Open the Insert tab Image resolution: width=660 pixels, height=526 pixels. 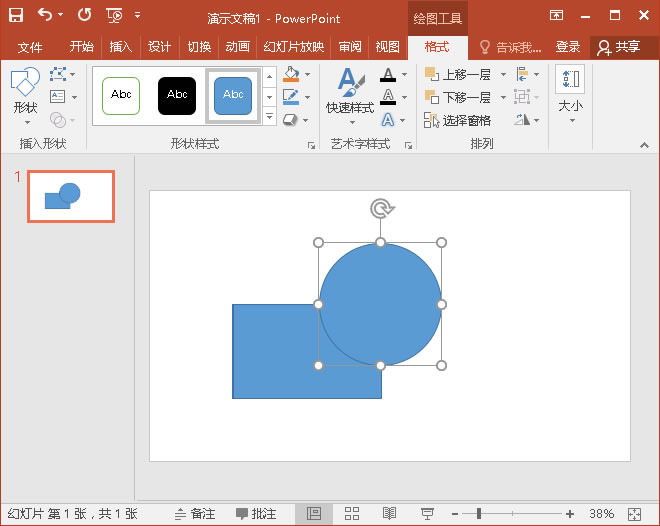[x=120, y=47]
